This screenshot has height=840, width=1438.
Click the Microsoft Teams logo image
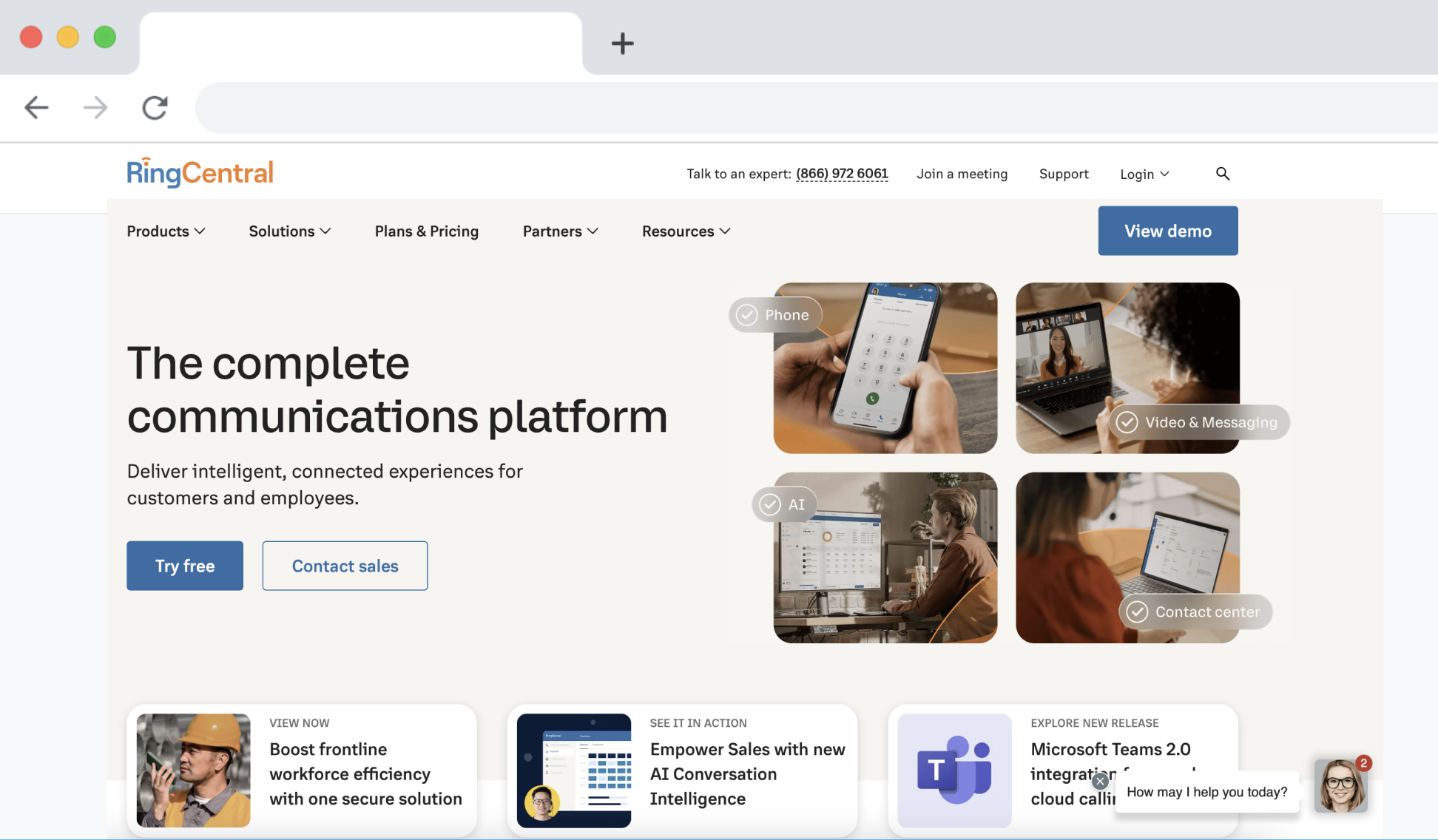tap(954, 770)
